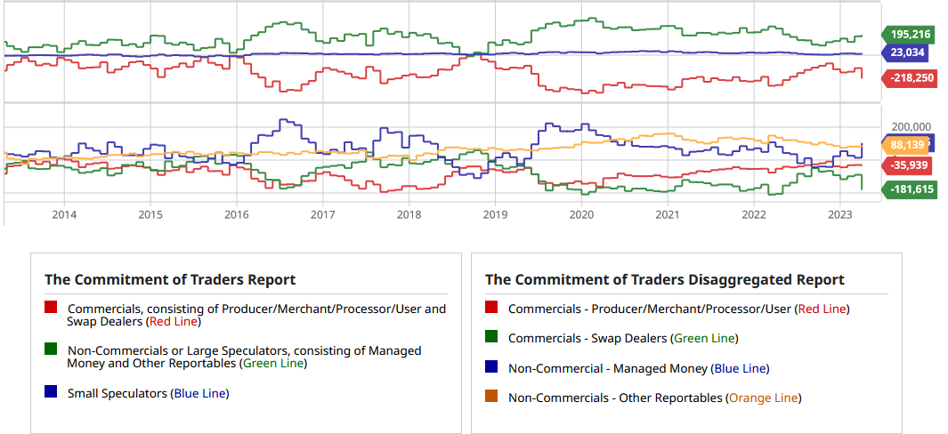Click "(Blue Line)" text next to Small Speculators

pos(200,393)
